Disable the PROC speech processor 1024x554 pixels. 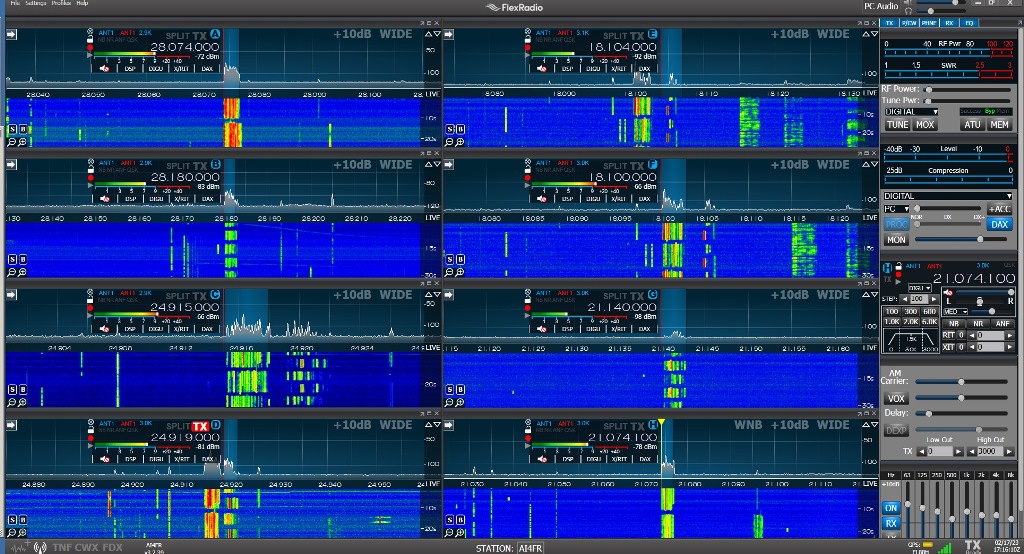(x=896, y=225)
